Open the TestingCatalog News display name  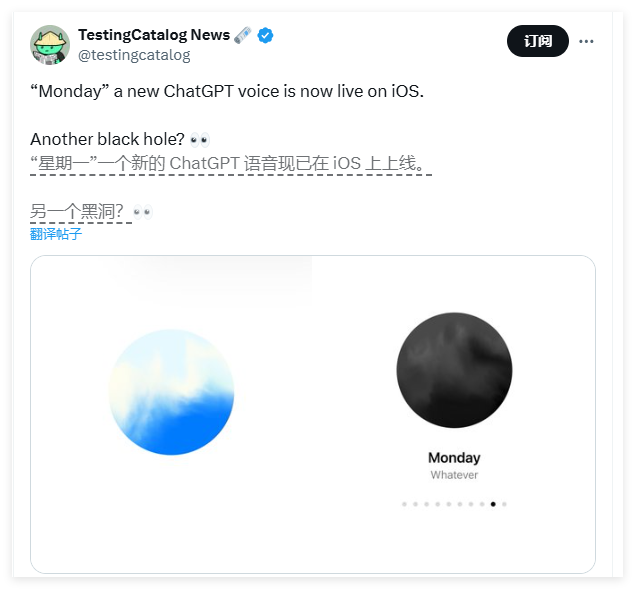(154, 35)
